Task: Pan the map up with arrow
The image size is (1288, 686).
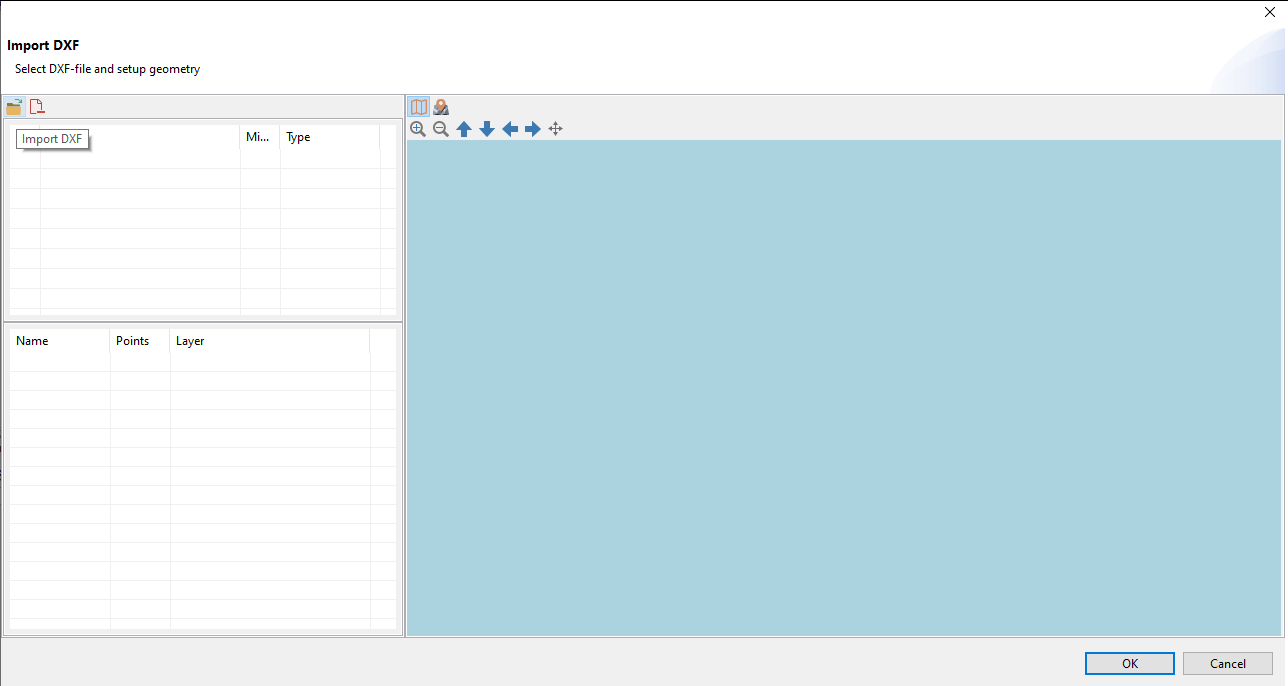Action: pyautogui.click(x=464, y=129)
